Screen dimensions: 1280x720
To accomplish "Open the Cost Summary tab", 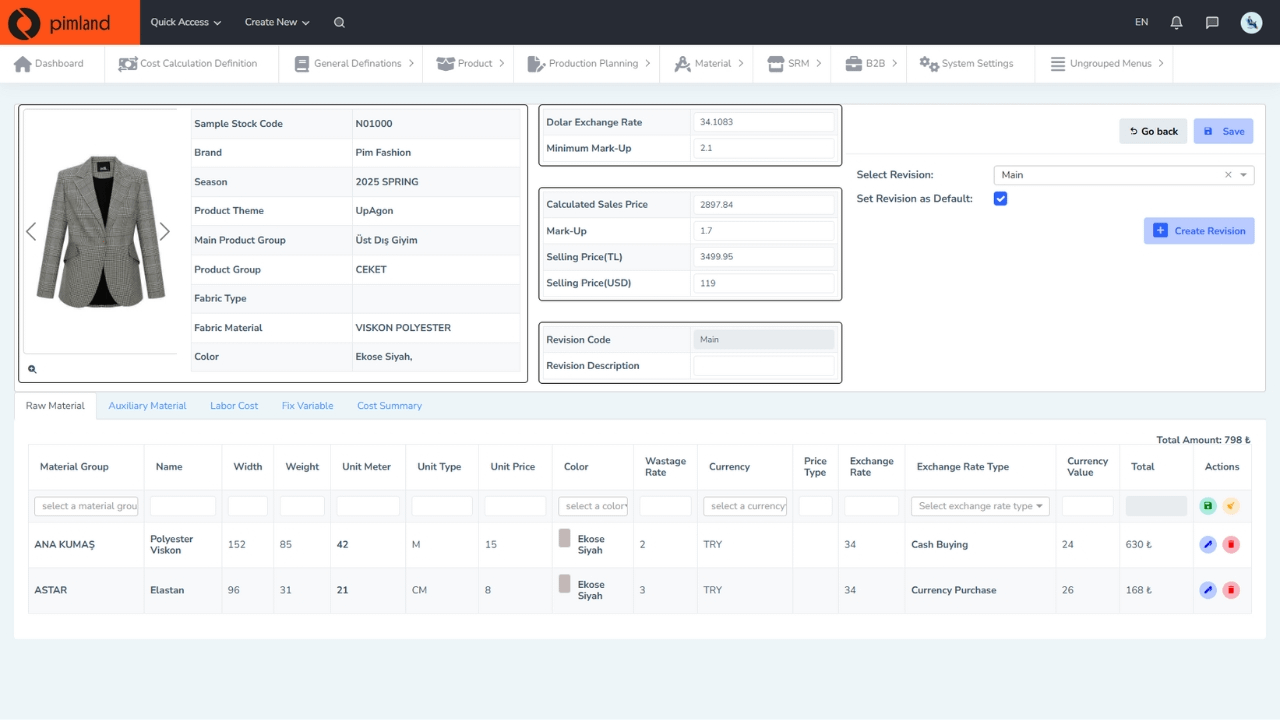I will point(389,406).
